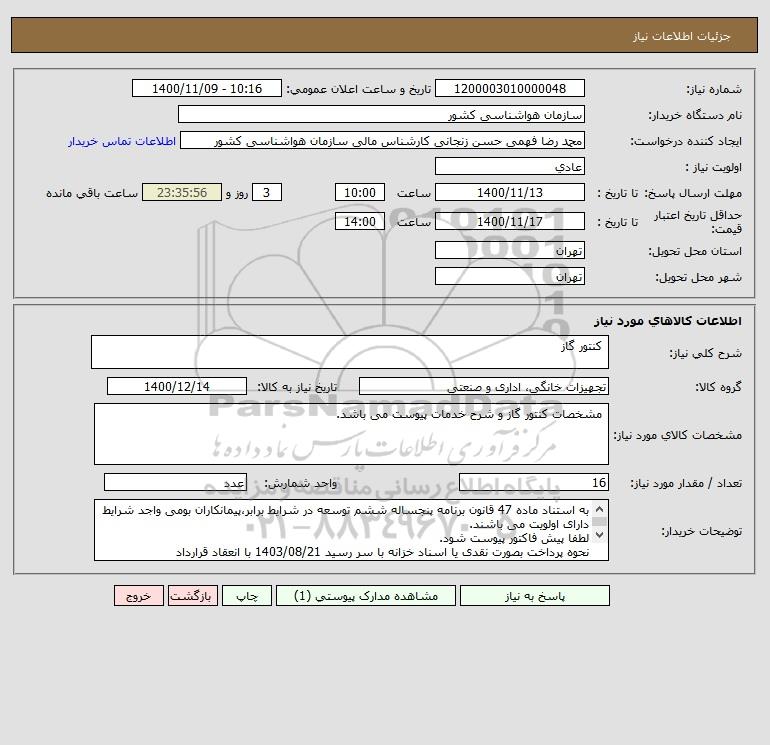Select the delivery city field تهران
The image size is (770, 745).
510,276
